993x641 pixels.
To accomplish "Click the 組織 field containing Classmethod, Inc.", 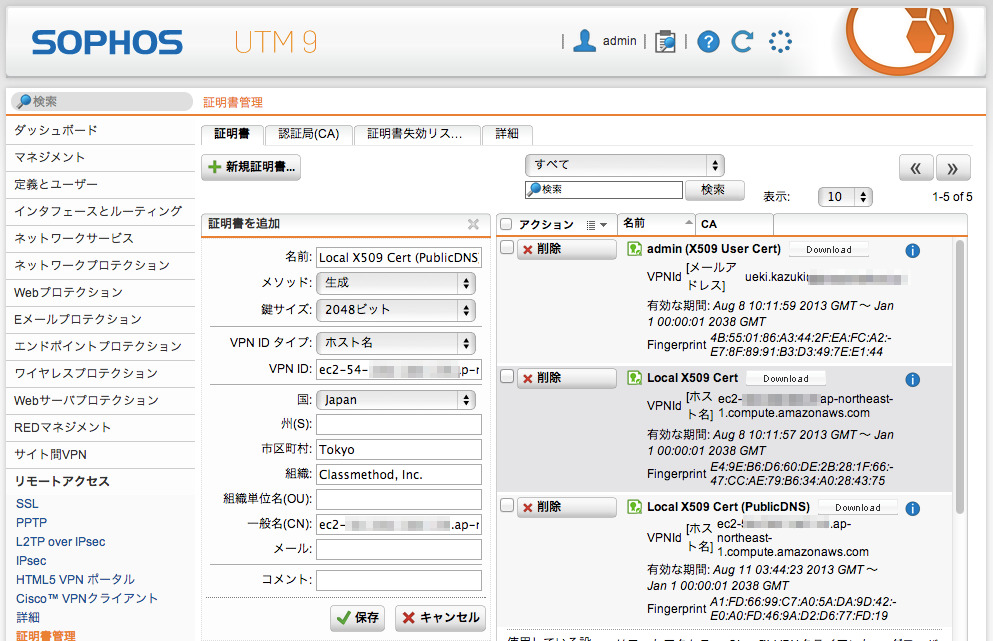I will pyautogui.click(x=399, y=475).
